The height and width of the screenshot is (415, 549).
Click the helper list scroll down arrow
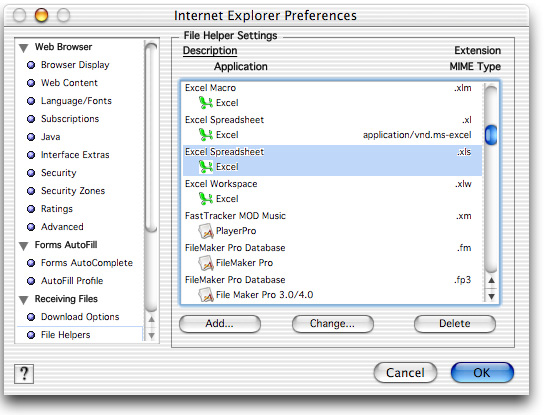click(x=491, y=297)
